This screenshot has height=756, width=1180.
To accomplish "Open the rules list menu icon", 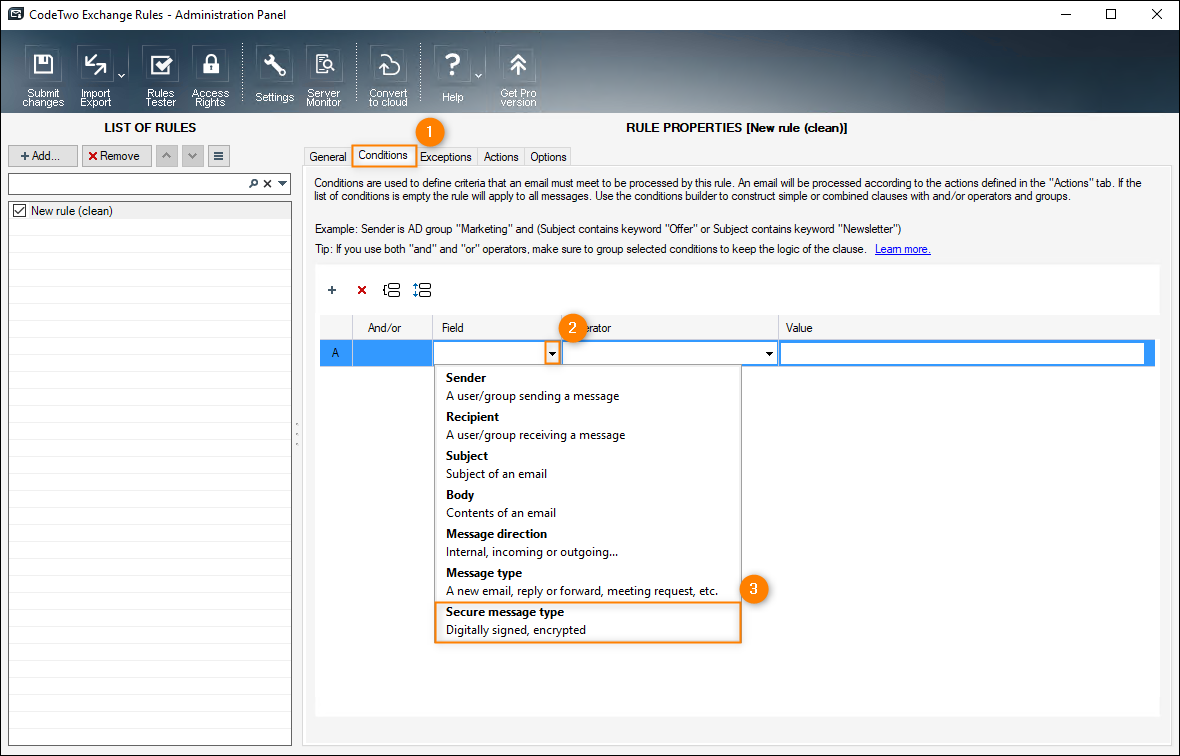I will (x=218, y=156).
